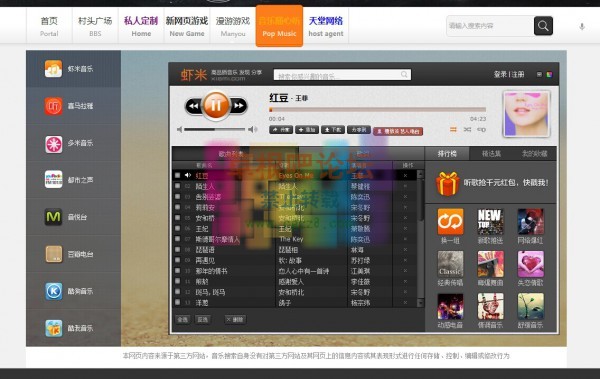Open the 虾米音乐 sidebar icon

pos(53,69)
